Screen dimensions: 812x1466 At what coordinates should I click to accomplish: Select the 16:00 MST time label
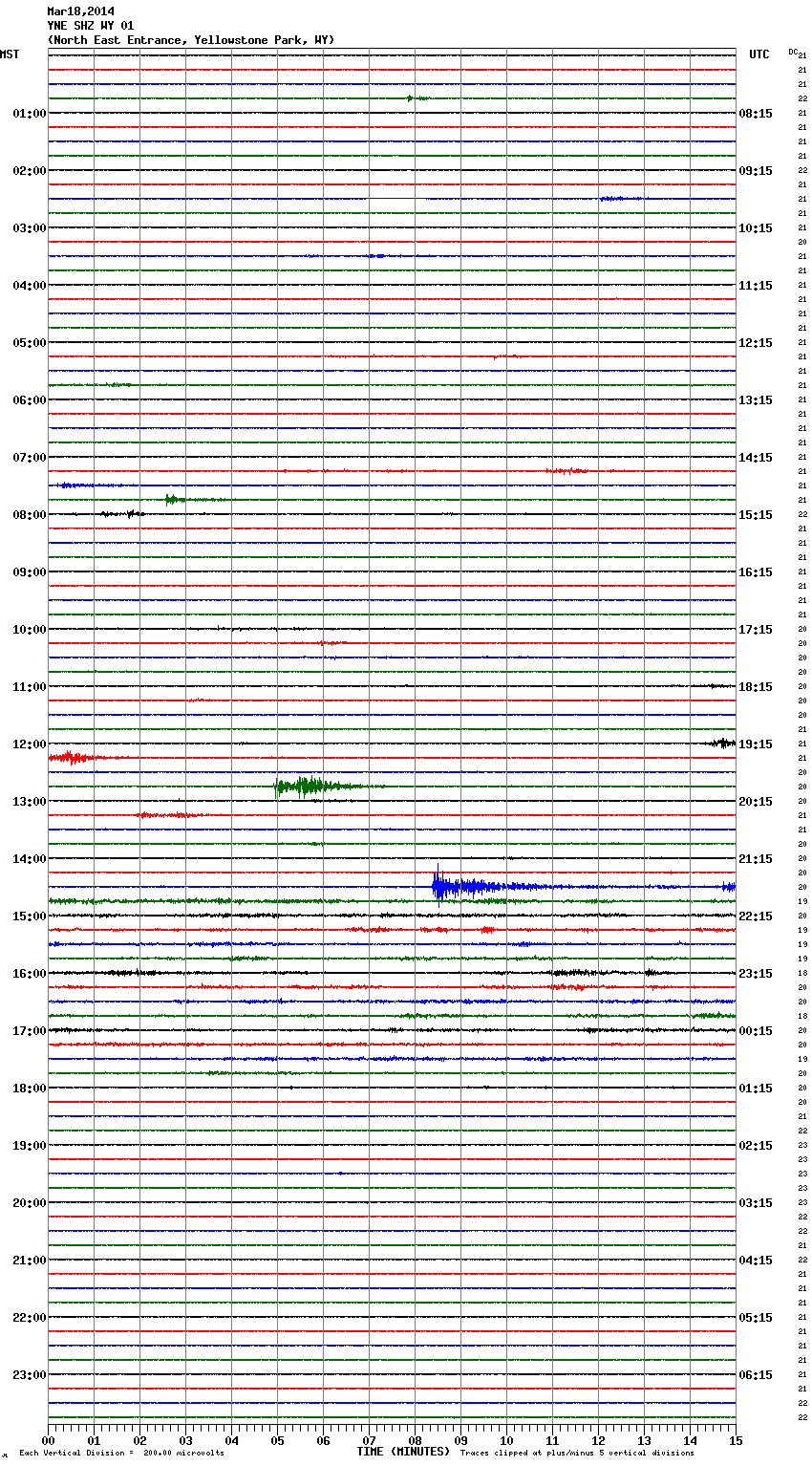[30, 974]
